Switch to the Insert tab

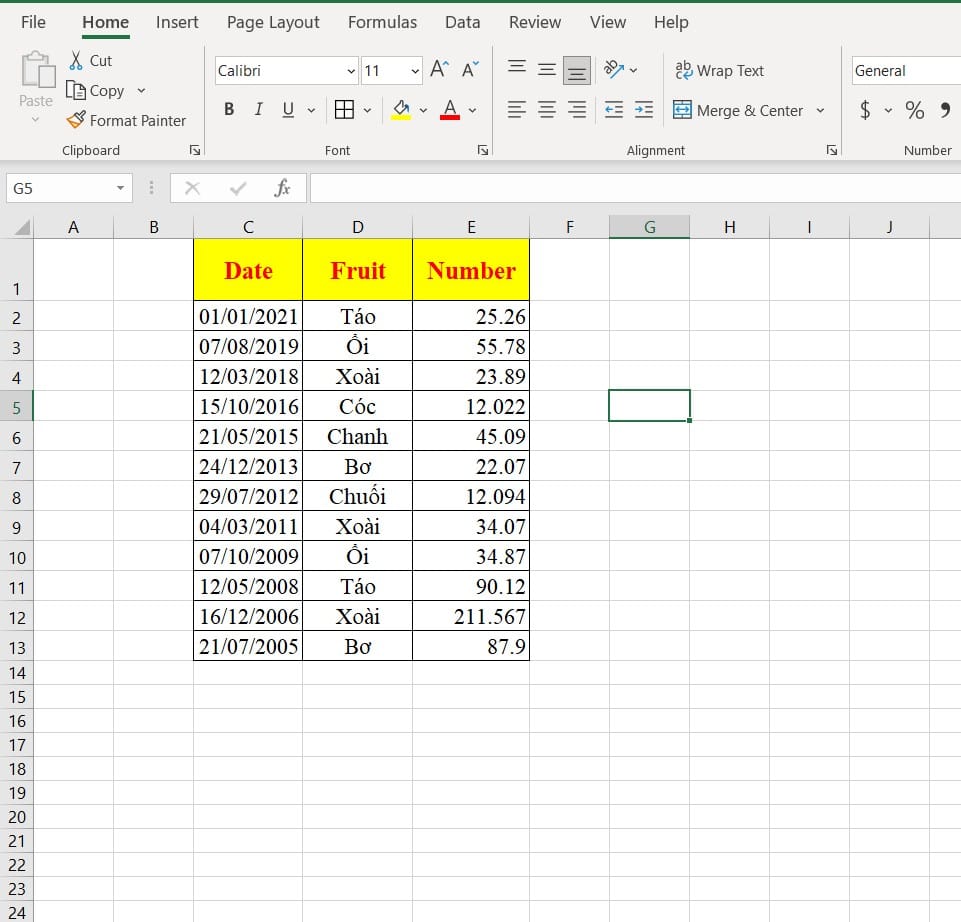[x=177, y=22]
